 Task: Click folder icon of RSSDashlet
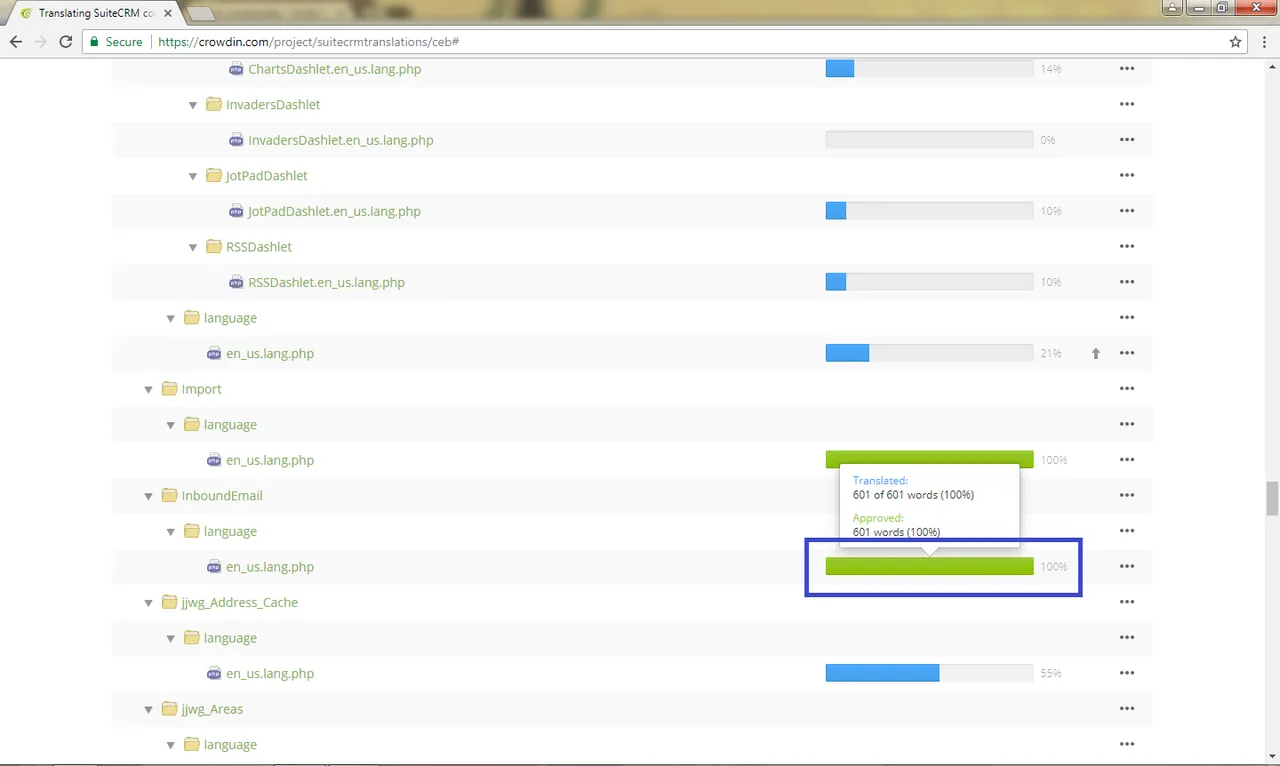tap(214, 246)
